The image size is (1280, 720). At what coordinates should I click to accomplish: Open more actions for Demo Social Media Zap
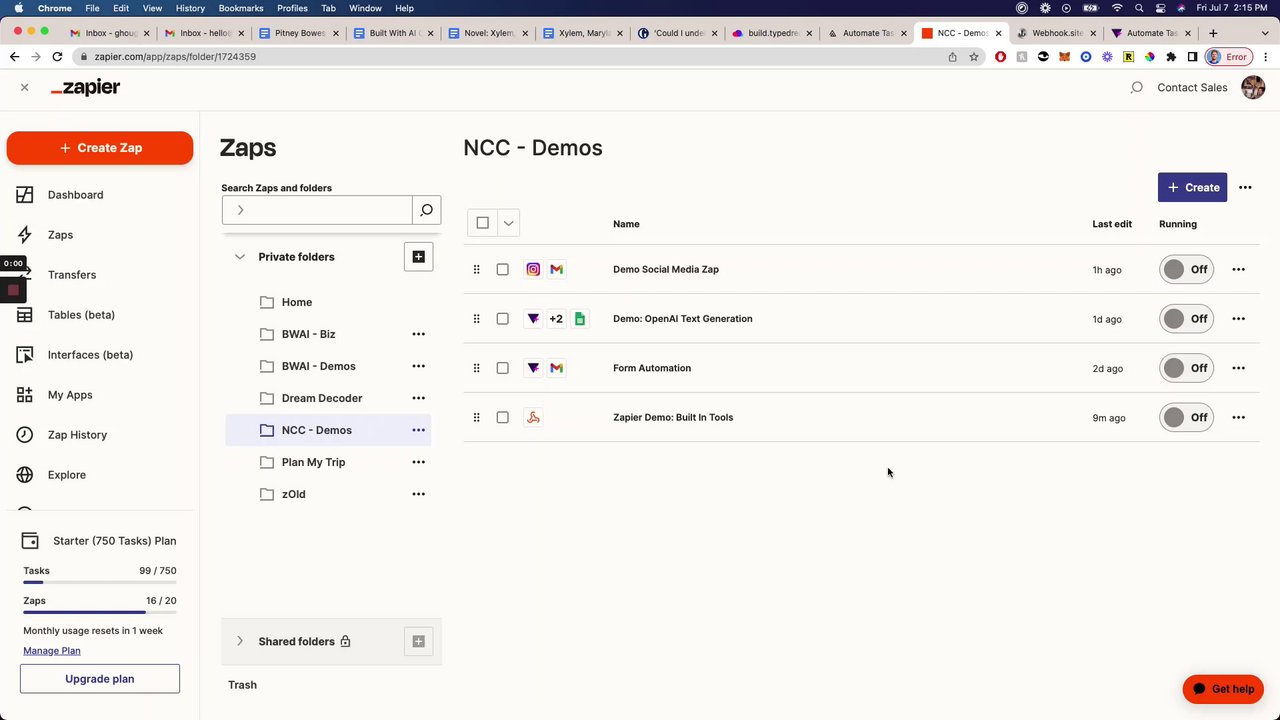(1238, 269)
